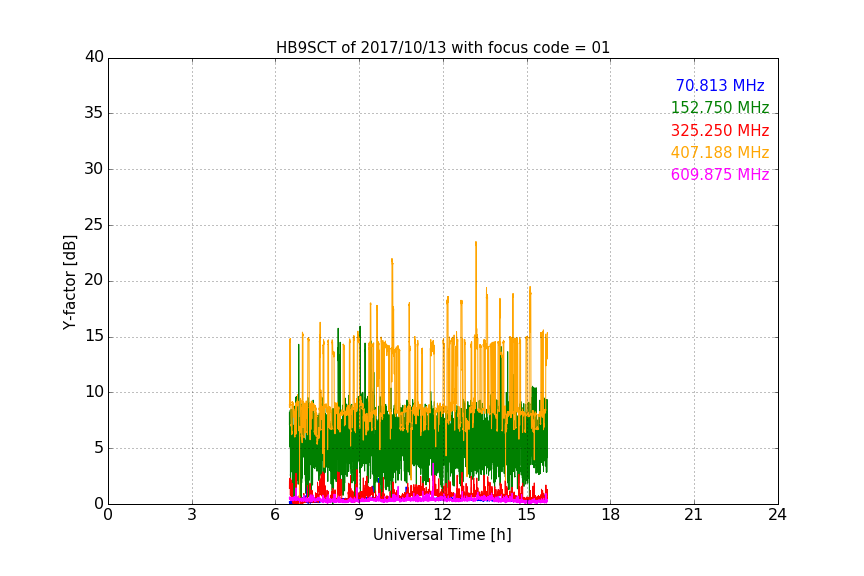The image size is (864, 576).
Task: Click the y-axis tick label 25
Action: pyautogui.click(x=94, y=225)
